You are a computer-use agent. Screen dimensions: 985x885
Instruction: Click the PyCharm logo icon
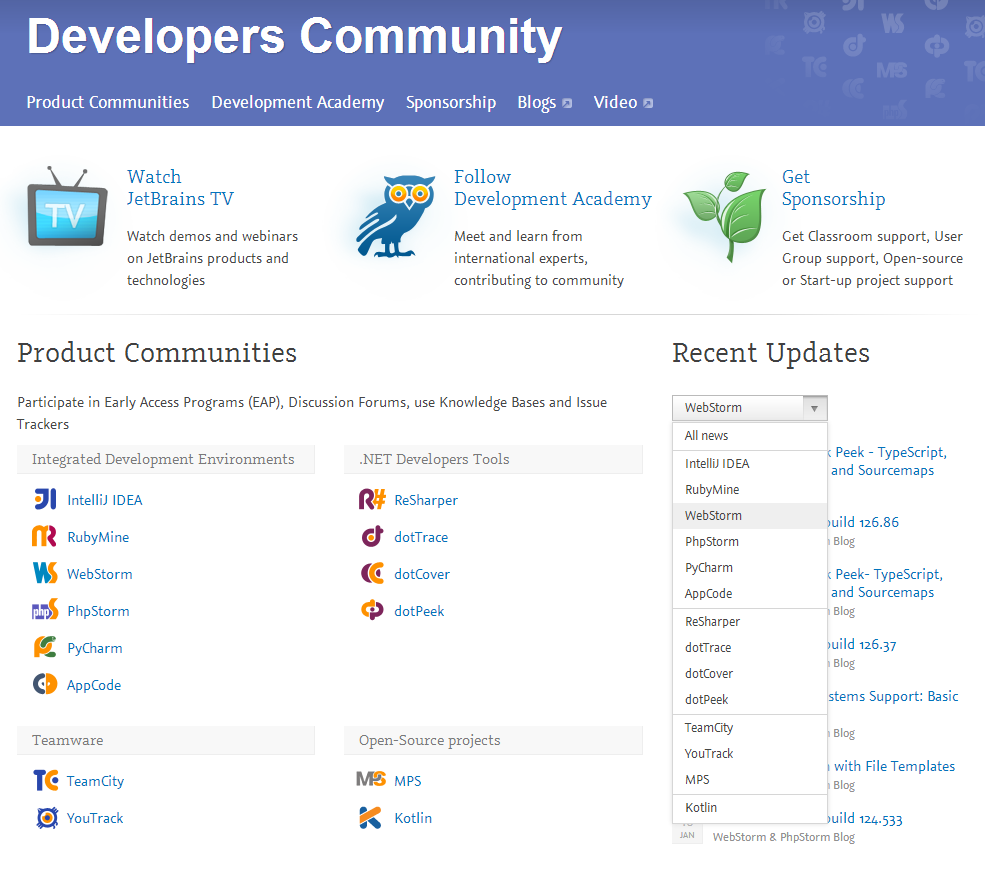(45, 647)
